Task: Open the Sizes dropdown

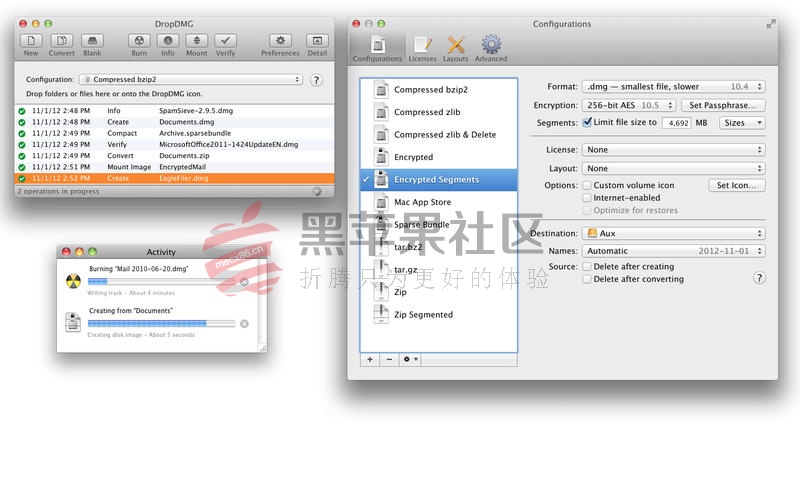Action: 742,123
